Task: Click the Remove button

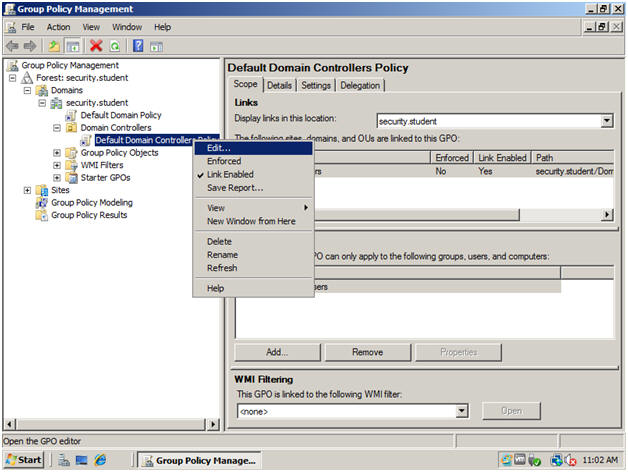Action: [x=368, y=352]
